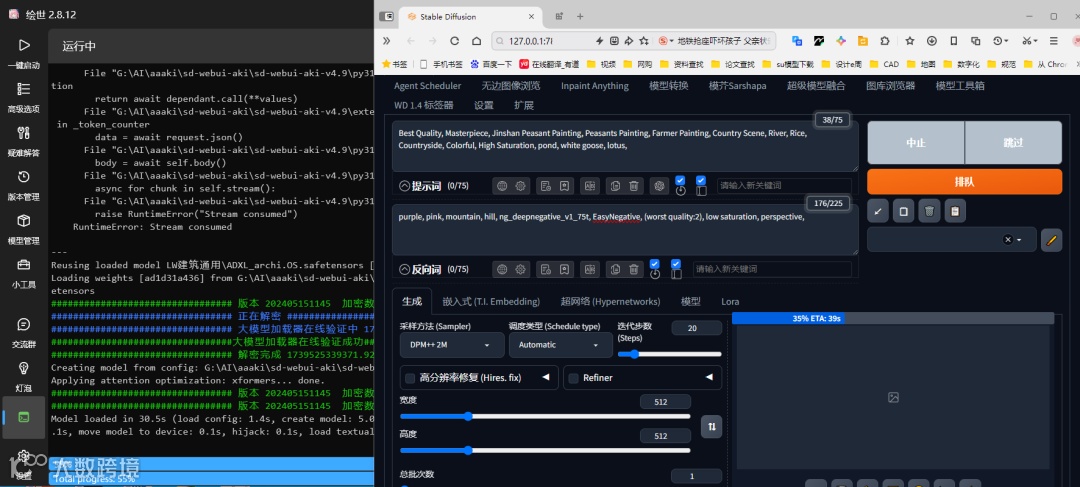
Task: Adjust the 高度 height slider
Action: pos(545,450)
